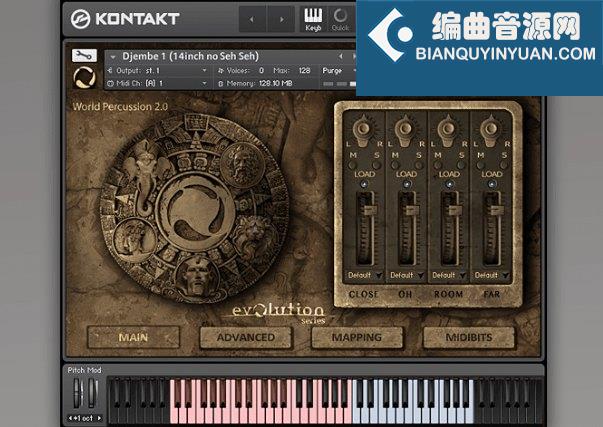The image size is (603, 427).
Task: Shift keyboard octave down with left arrow
Action: pos(70,418)
